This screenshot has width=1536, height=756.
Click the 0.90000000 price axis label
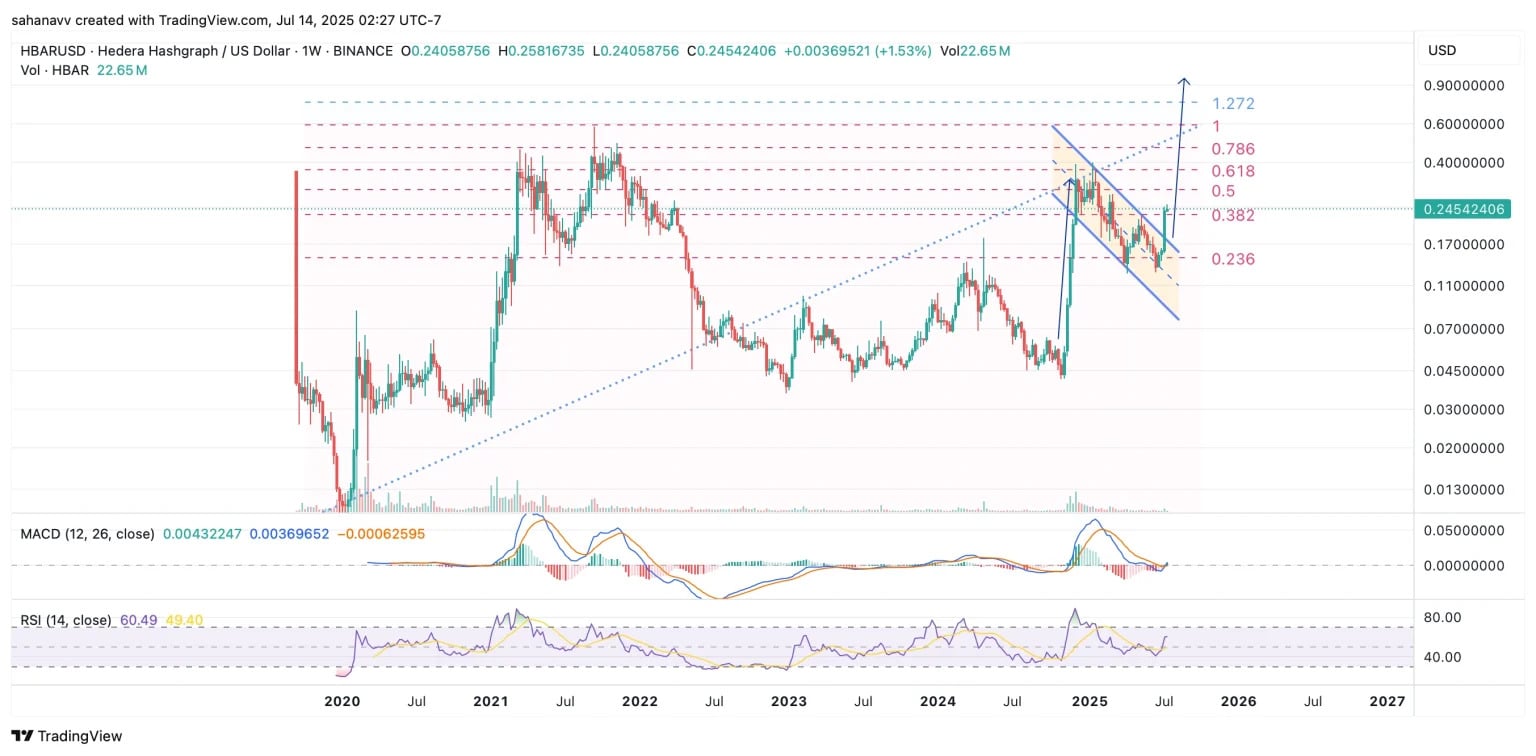click(x=1463, y=86)
